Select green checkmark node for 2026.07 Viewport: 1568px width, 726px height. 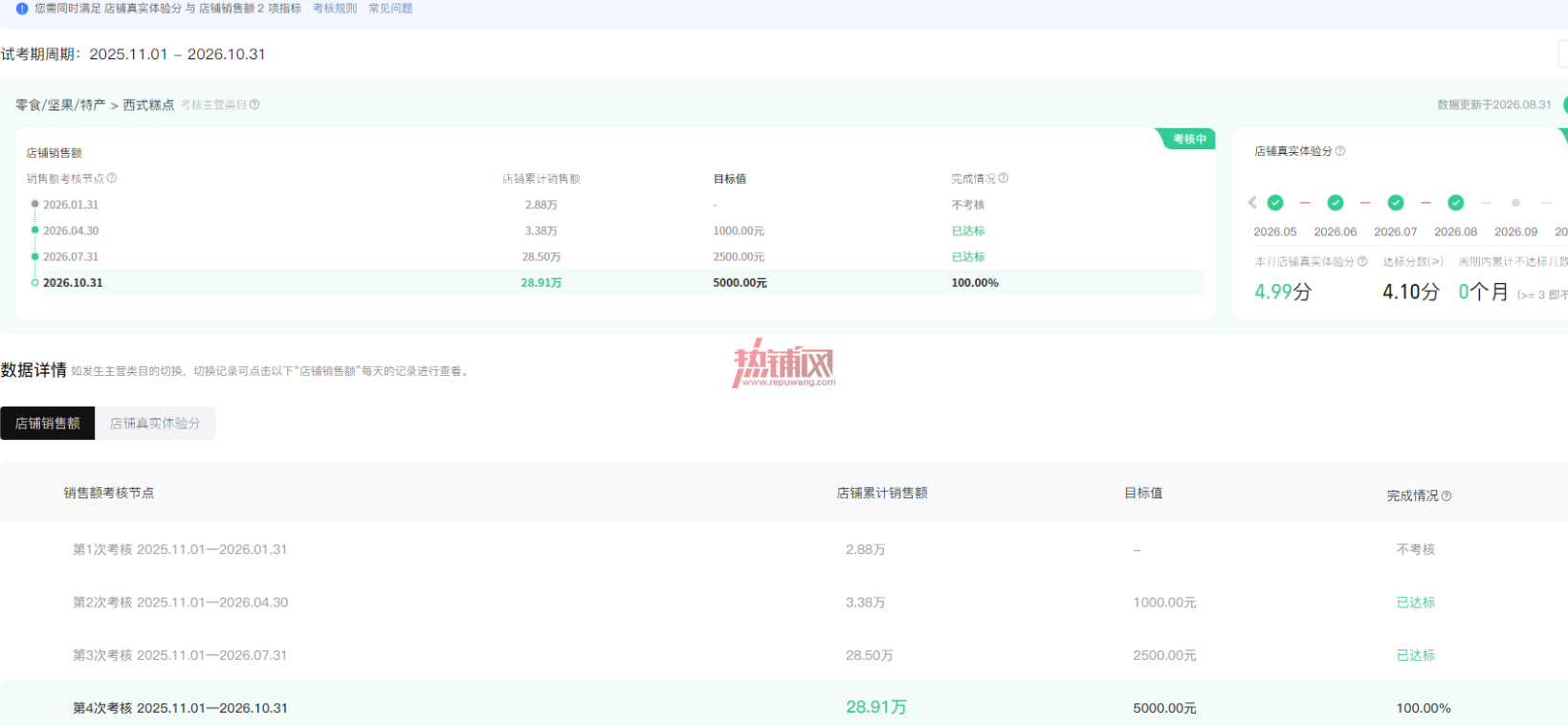tap(1396, 203)
